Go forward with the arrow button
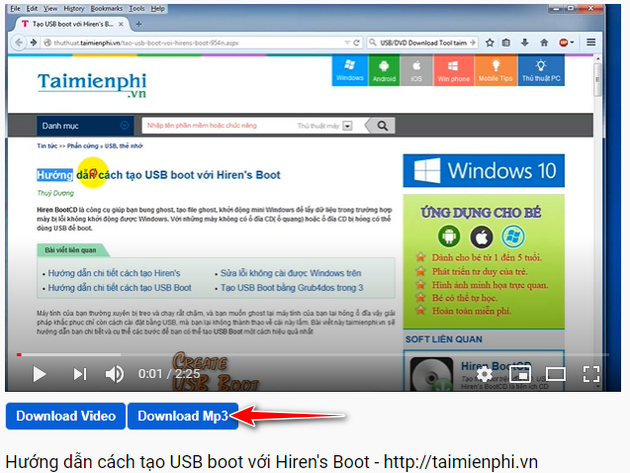The image size is (630, 473). tap(34, 42)
